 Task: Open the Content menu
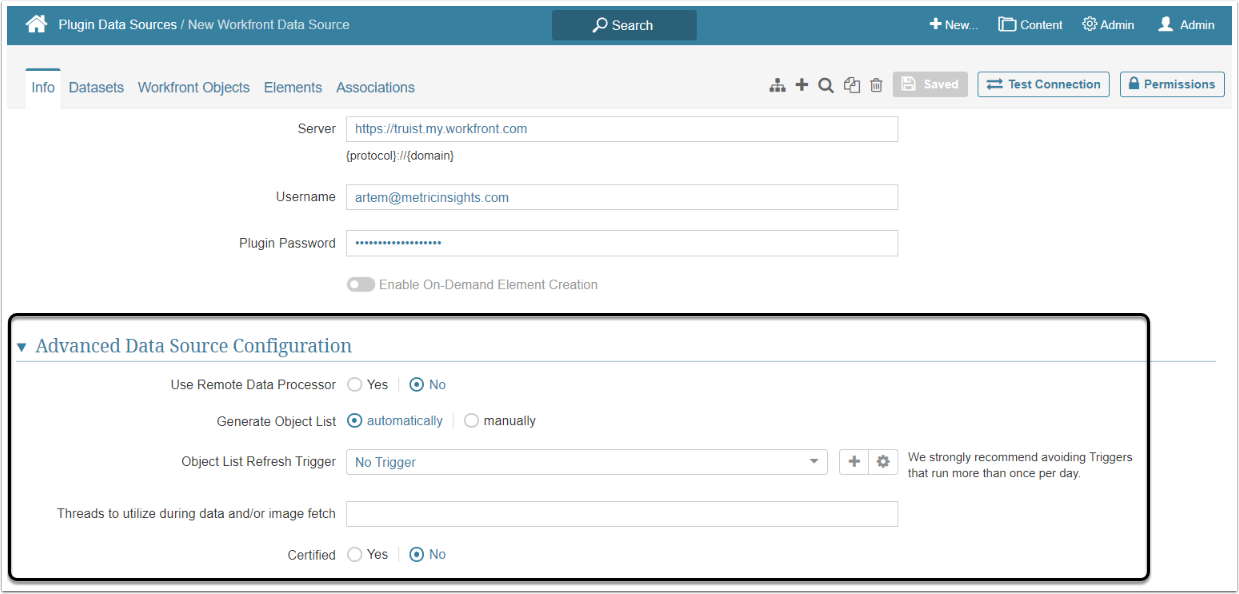(x=1030, y=25)
